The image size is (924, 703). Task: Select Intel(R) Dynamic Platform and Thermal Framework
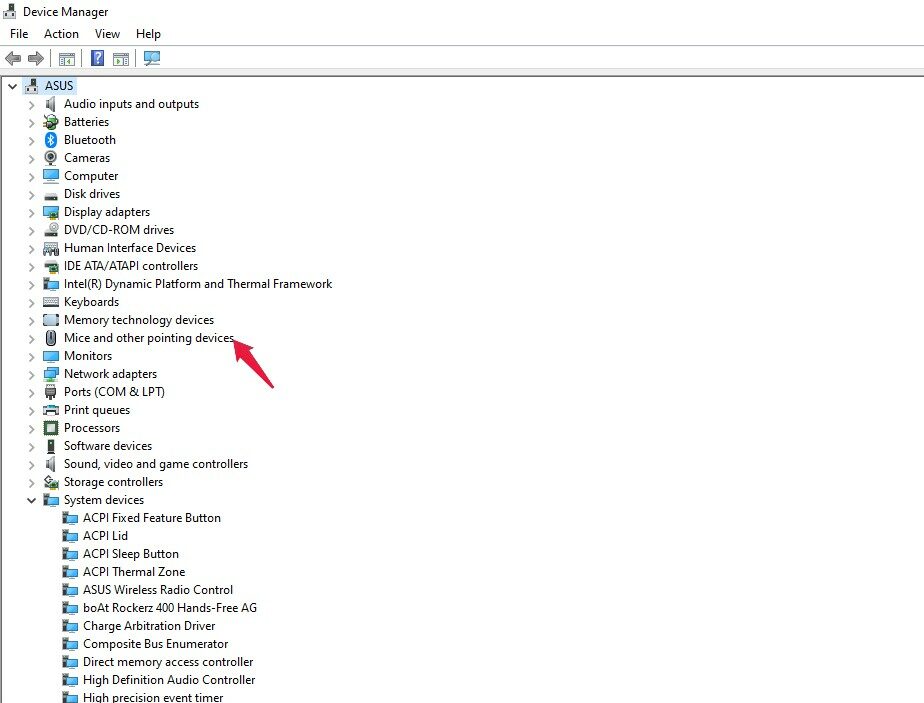(198, 284)
